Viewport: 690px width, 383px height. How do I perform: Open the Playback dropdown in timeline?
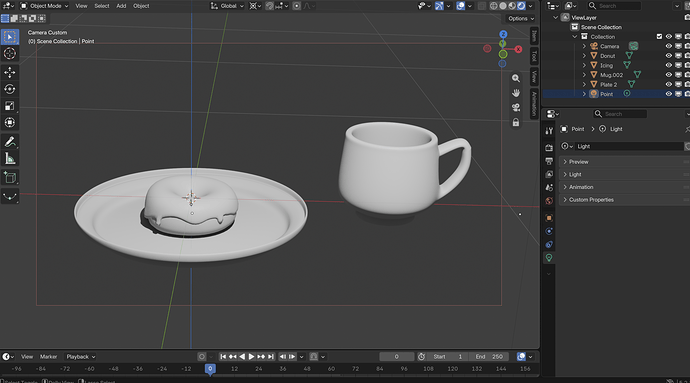(81, 357)
